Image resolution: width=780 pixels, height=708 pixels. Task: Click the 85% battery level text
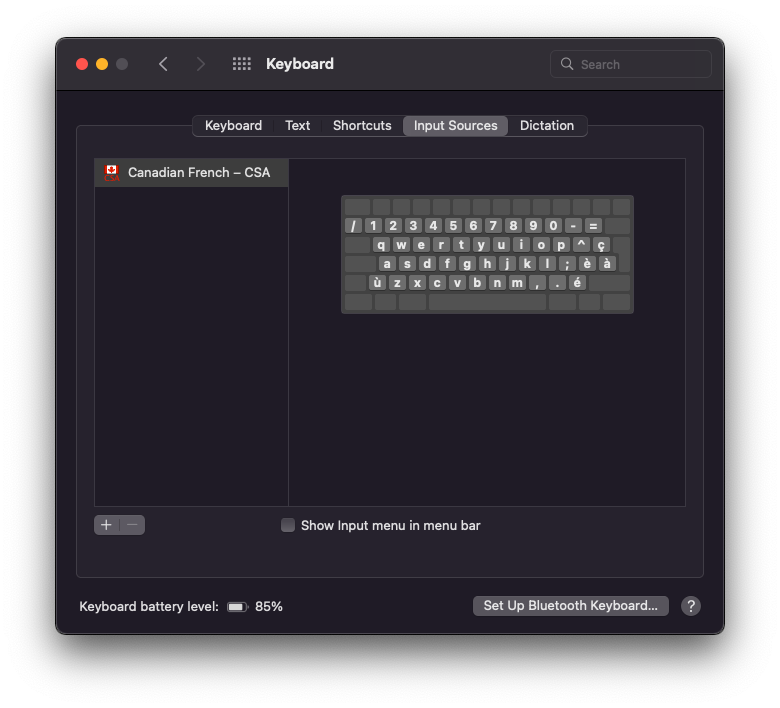[269, 607]
